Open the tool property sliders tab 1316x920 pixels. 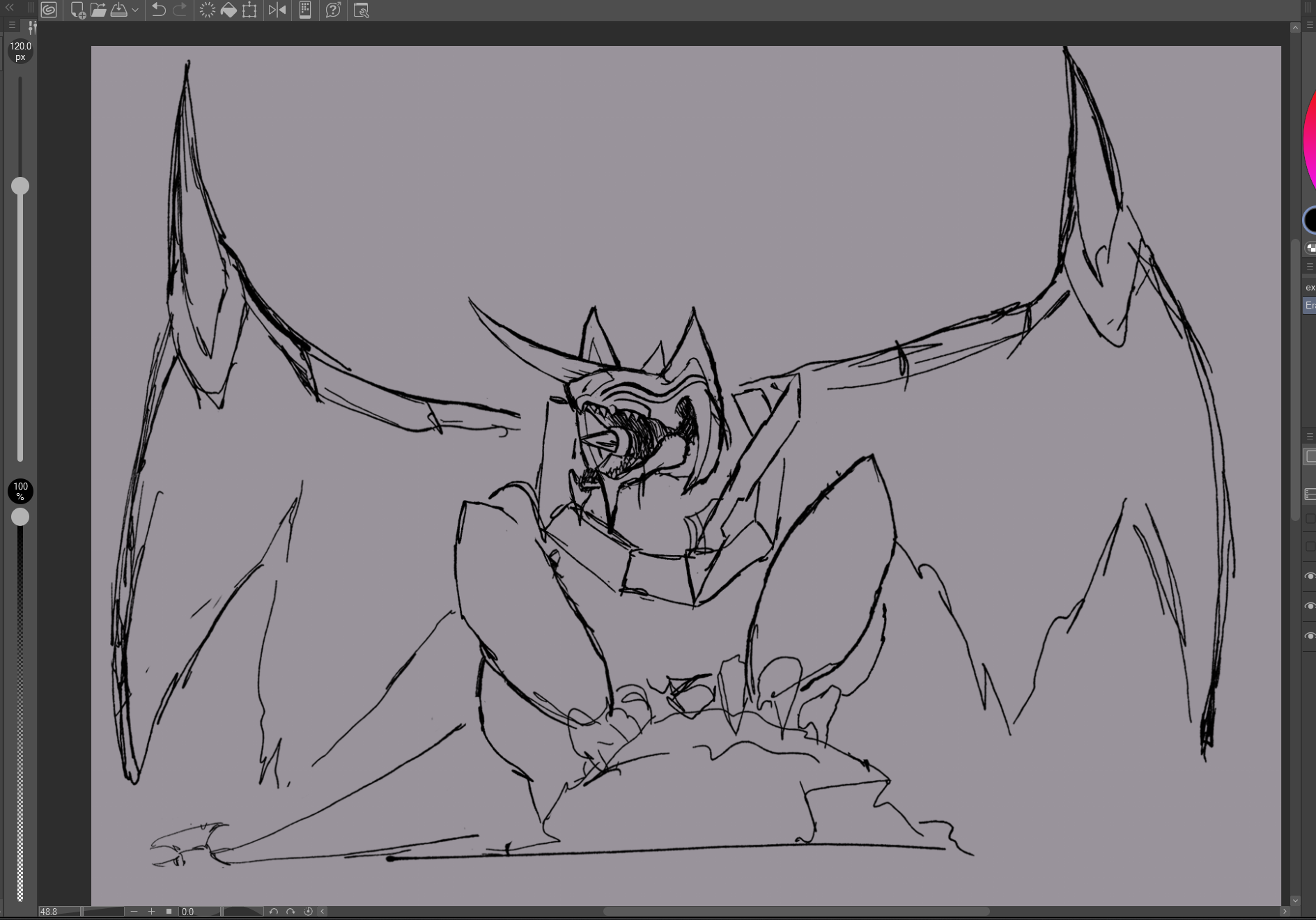coord(31,27)
